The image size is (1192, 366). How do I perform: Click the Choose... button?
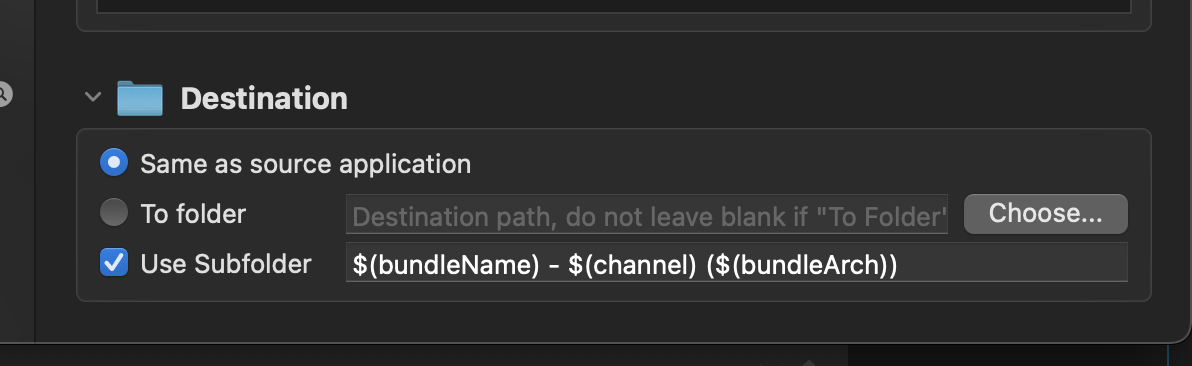1045,214
